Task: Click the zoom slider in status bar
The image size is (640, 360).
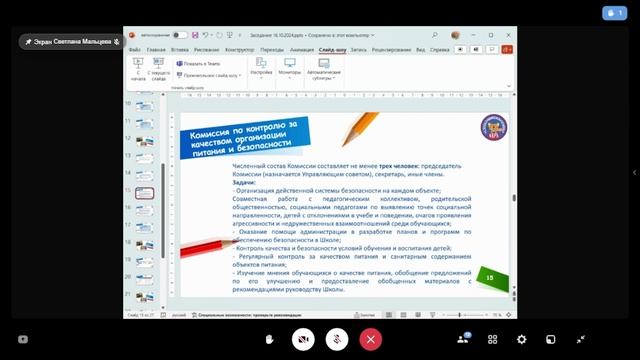Action: click(465, 315)
